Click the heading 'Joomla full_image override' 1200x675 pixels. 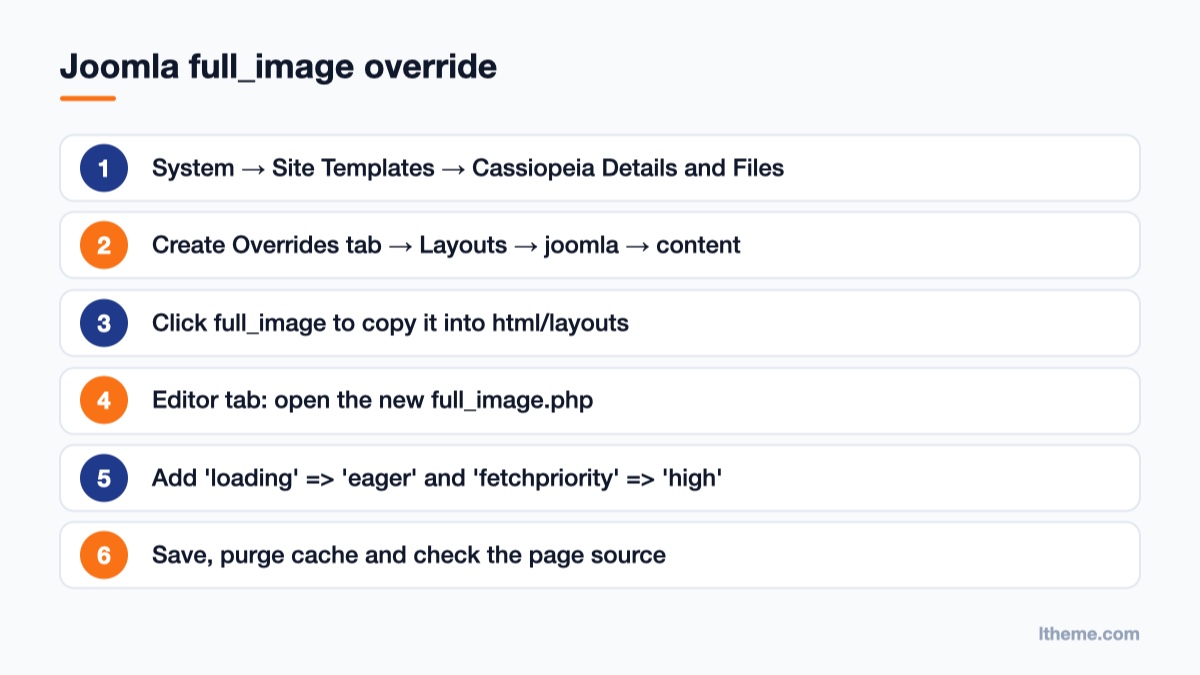(278, 67)
